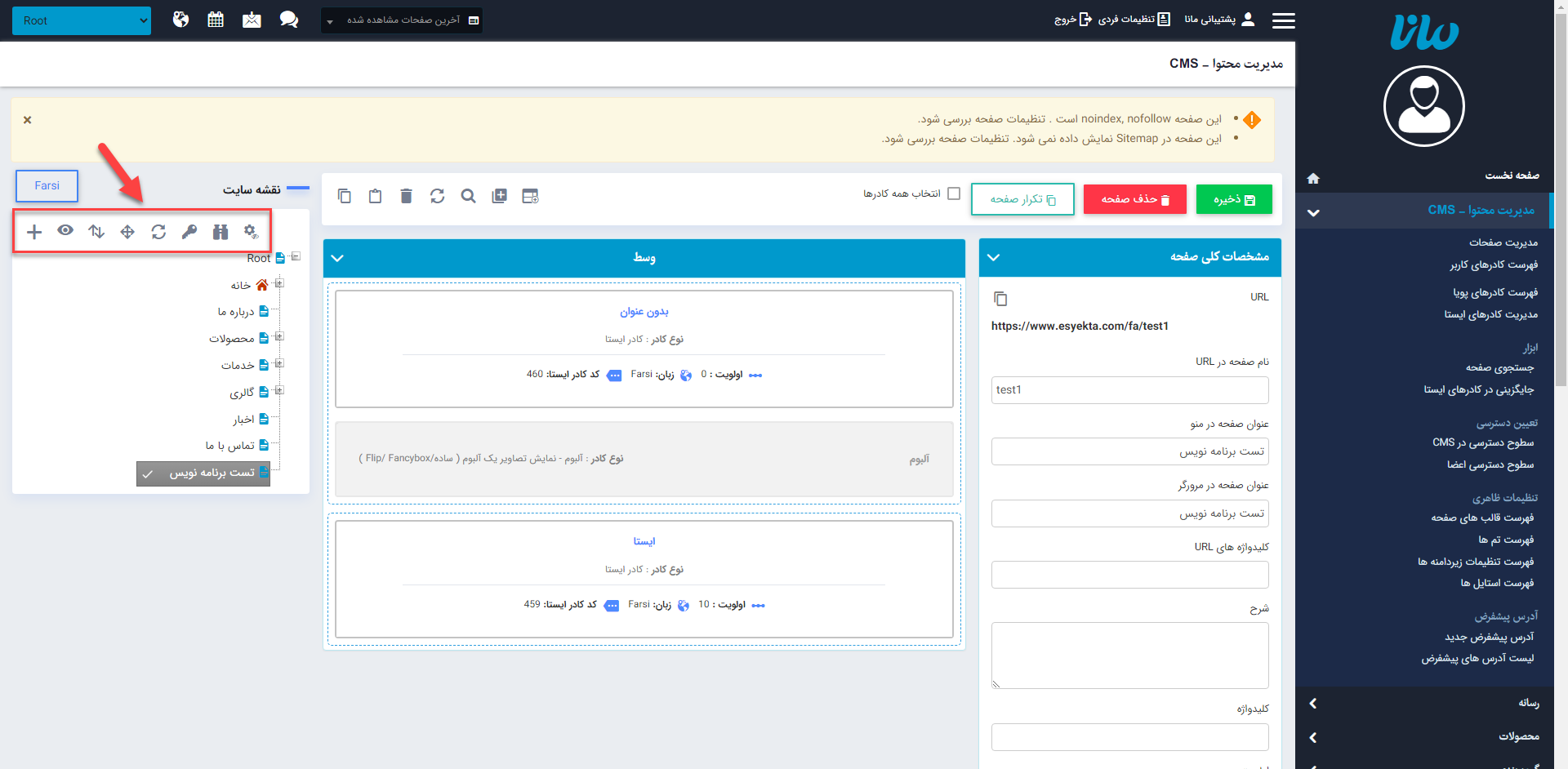Open the Root dropdown at top left
Image resolution: width=1568 pixels, height=769 pixels.
(81, 20)
